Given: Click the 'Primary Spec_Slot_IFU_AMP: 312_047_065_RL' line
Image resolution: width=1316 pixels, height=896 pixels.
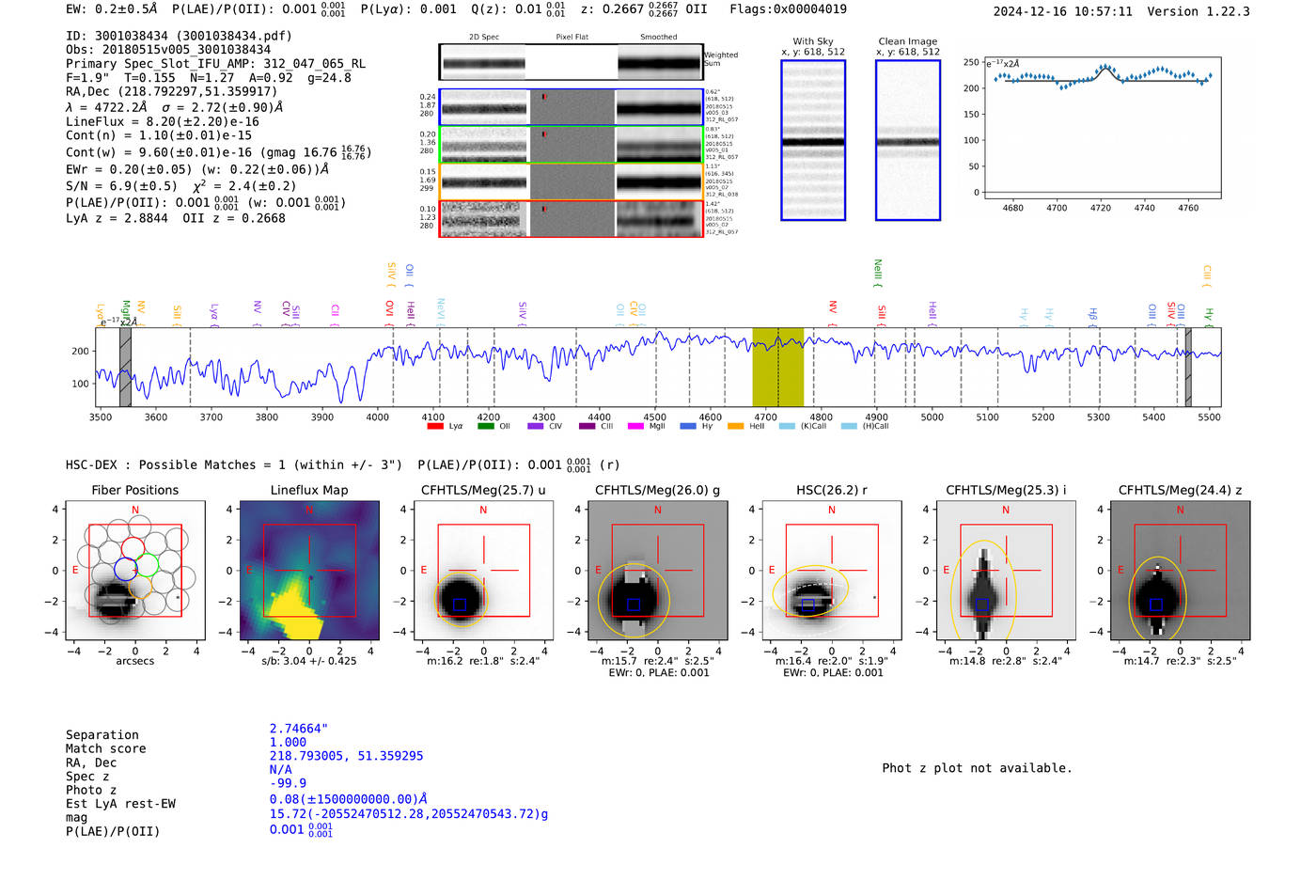Looking at the screenshot, I should 216,64.
